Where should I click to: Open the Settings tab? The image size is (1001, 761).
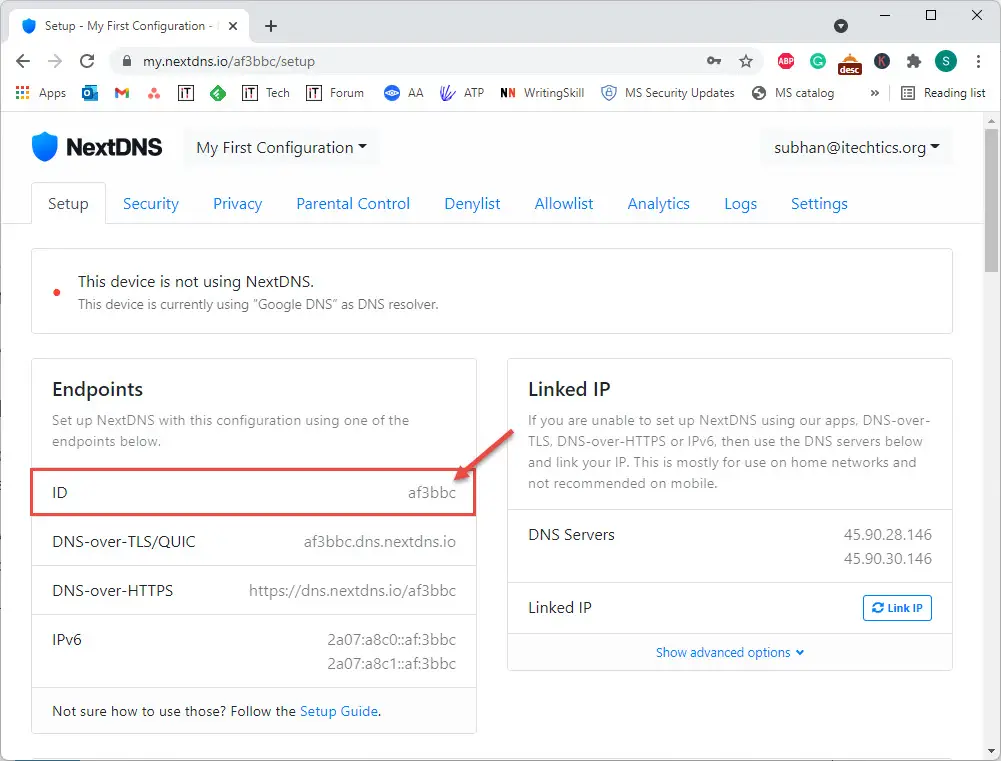pos(820,204)
